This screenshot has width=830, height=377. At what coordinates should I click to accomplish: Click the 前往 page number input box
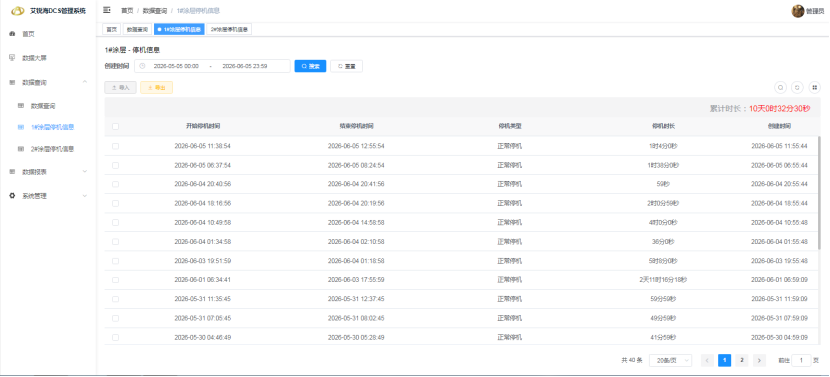click(x=801, y=360)
